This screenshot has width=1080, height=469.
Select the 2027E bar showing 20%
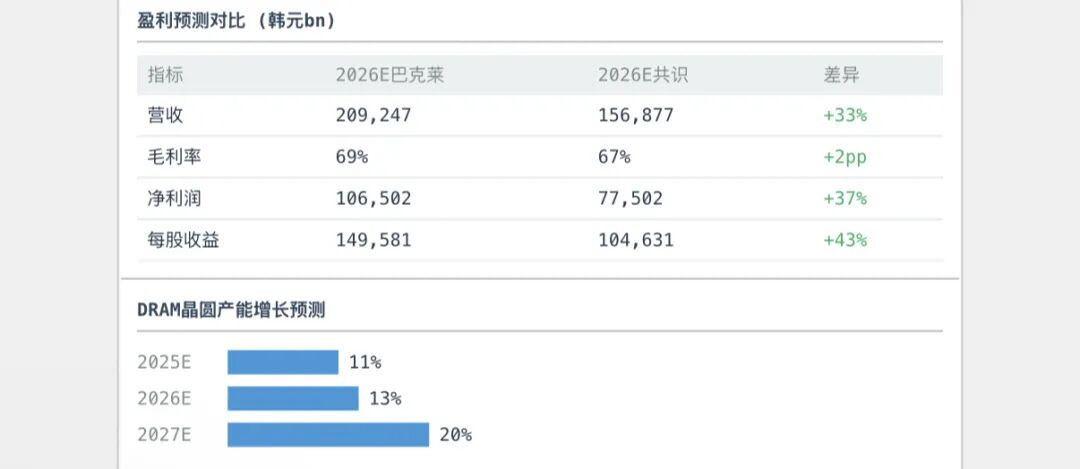pos(328,434)
